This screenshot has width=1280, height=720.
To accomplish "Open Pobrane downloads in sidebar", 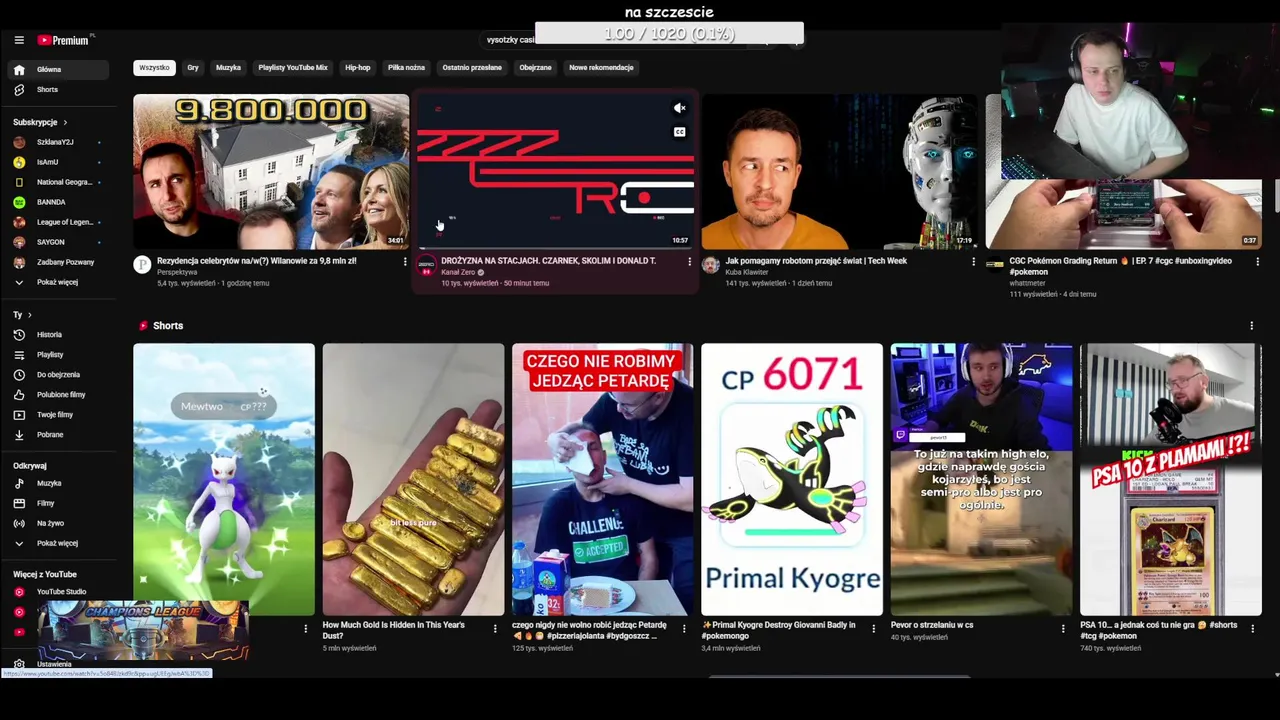I will (x=60, y=435).
